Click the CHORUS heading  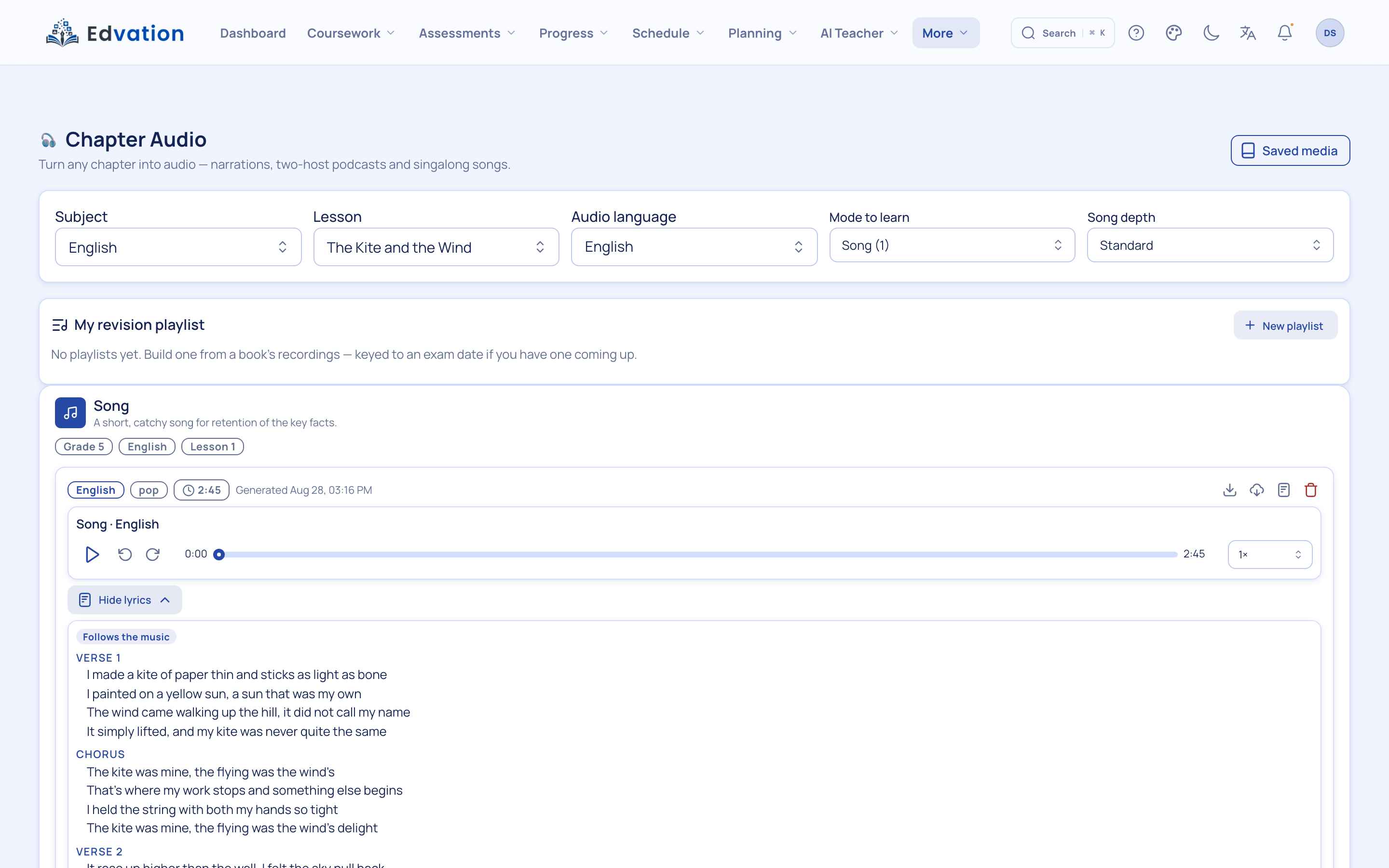click(x=100, y=754)
